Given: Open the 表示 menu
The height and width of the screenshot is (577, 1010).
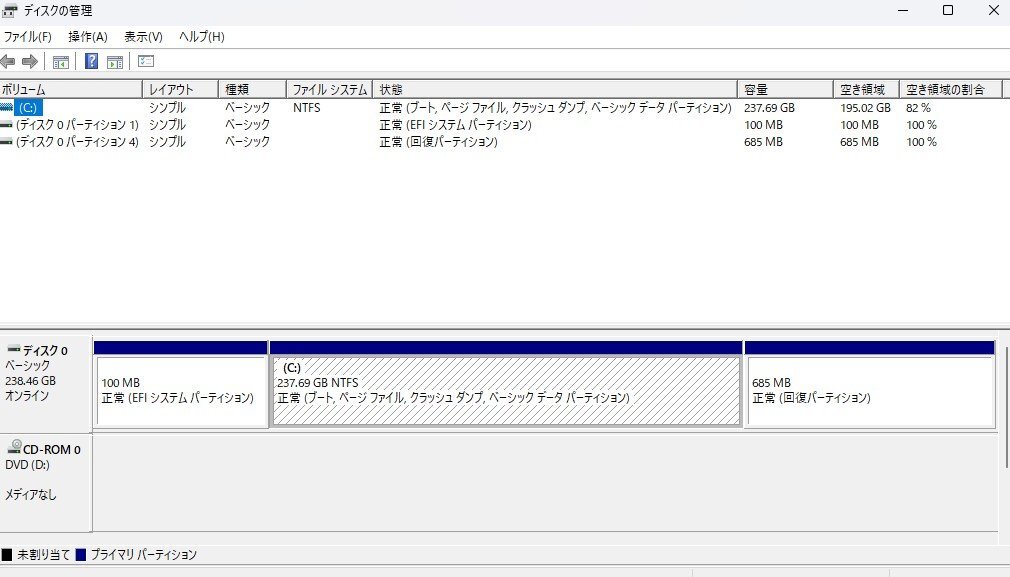Looking at the screenshot, I should point(142,36).
